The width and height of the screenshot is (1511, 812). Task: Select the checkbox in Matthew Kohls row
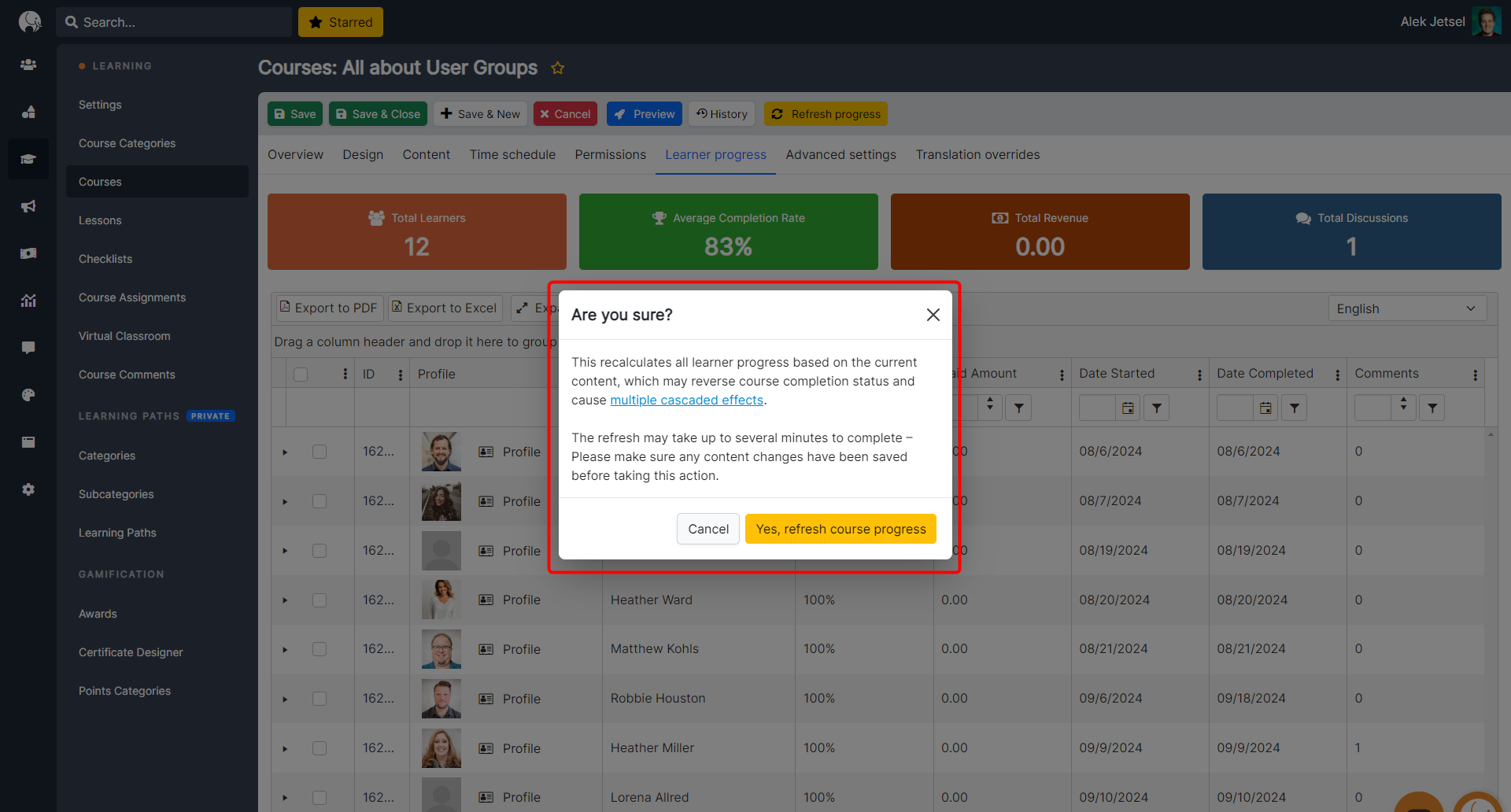320,649
